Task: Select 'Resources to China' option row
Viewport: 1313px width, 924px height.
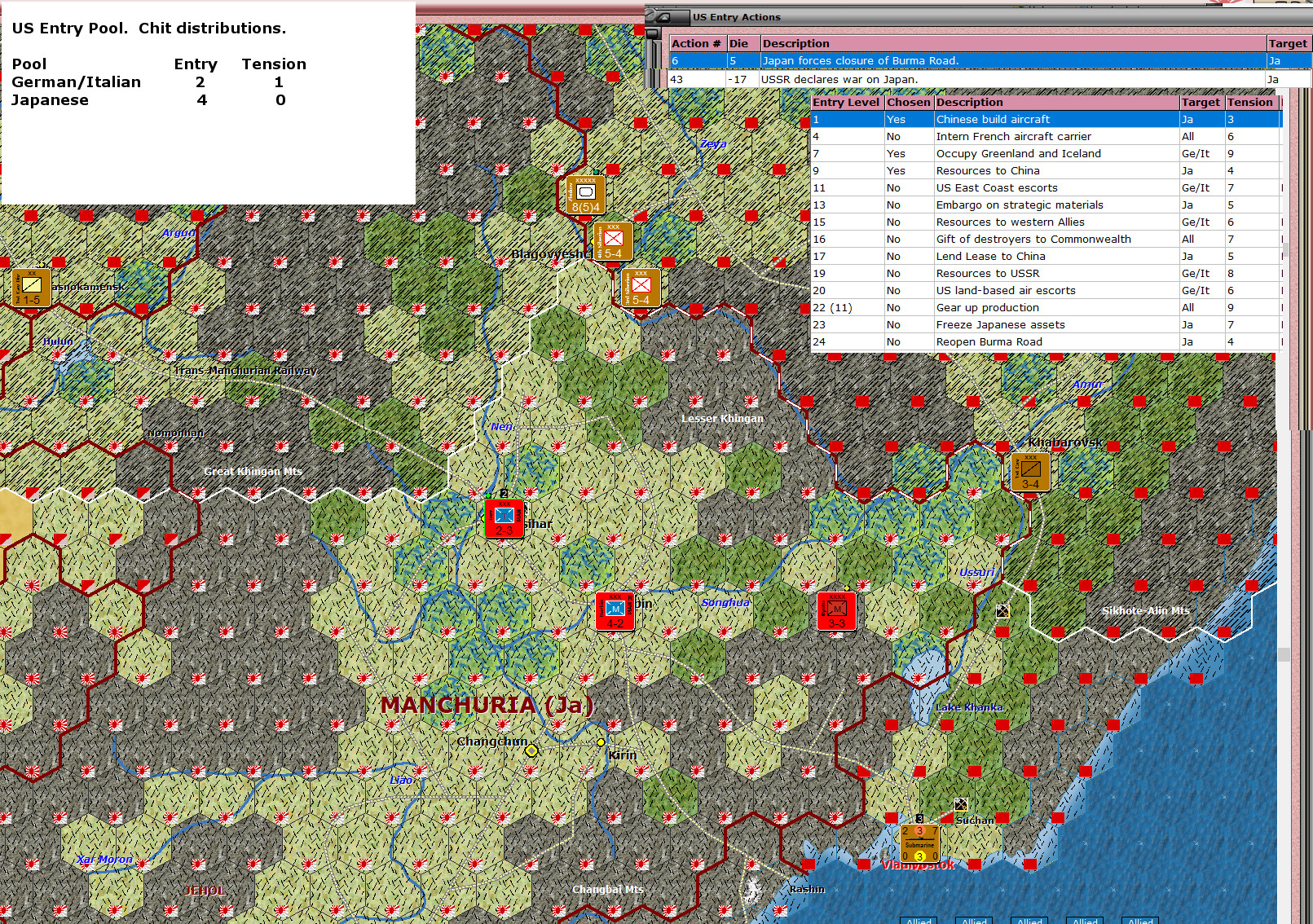Action: tap(1046, 170)
